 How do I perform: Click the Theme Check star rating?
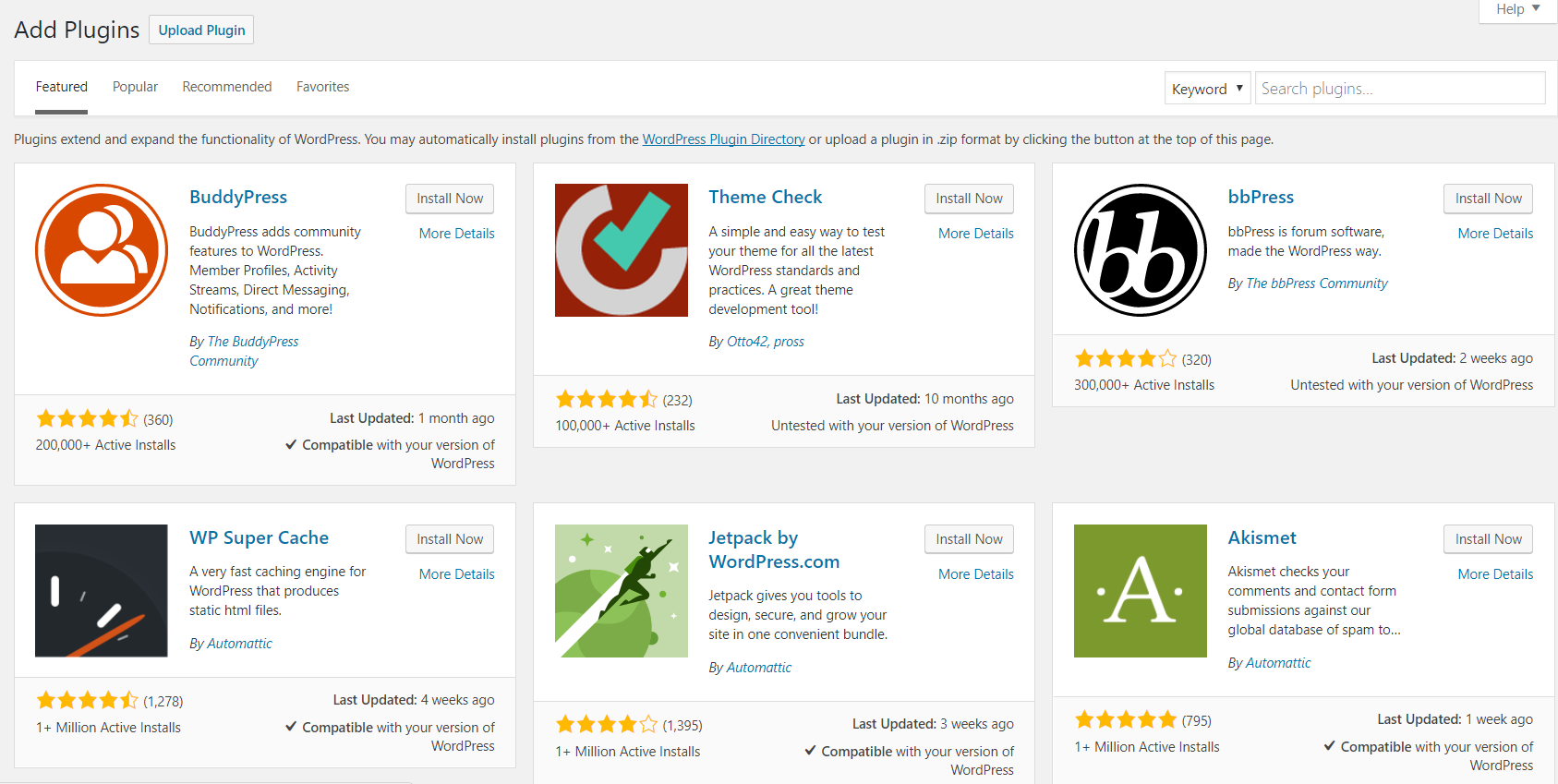(x=607, y=400)
